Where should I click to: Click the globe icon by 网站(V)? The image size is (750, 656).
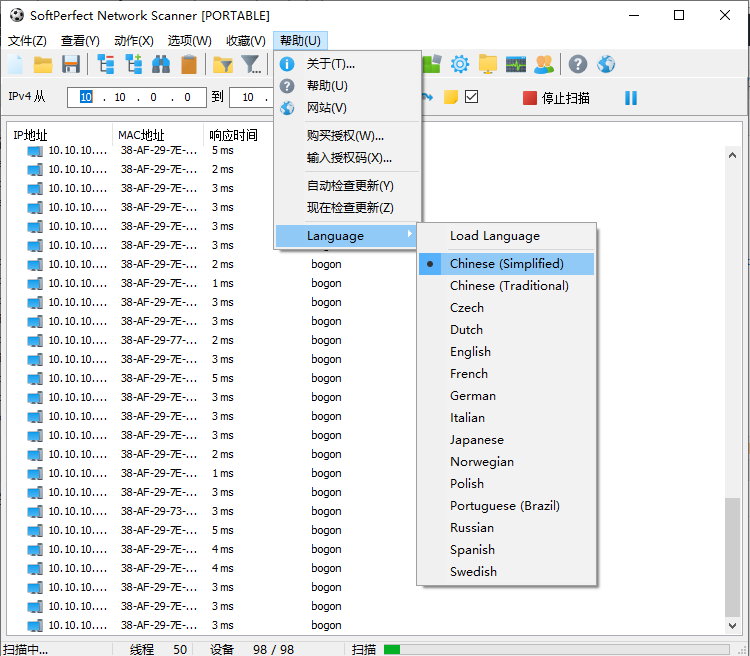(287, 108)
